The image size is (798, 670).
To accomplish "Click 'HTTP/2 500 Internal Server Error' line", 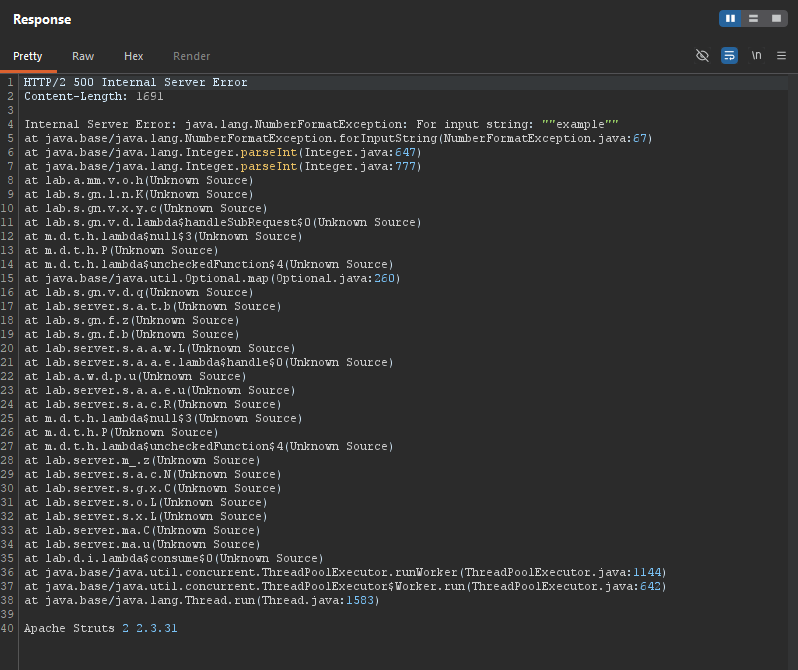I will pos(135,82).
